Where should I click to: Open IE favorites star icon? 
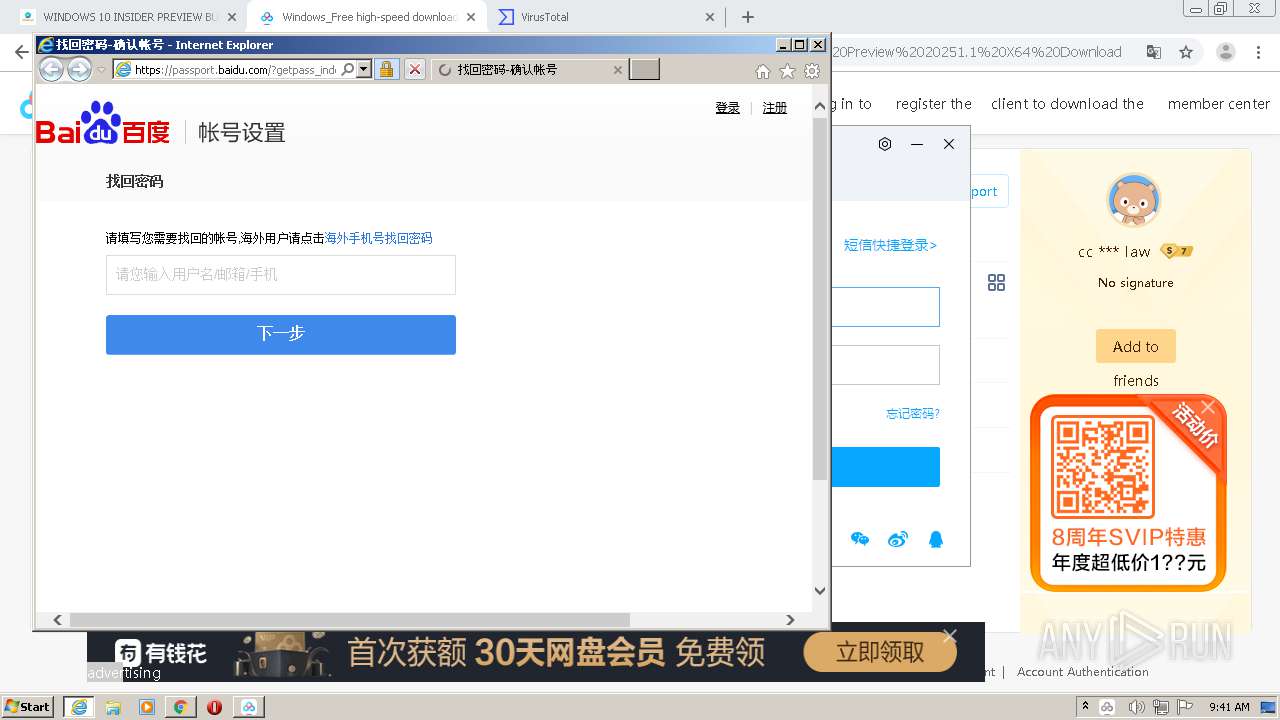[787, 71]
